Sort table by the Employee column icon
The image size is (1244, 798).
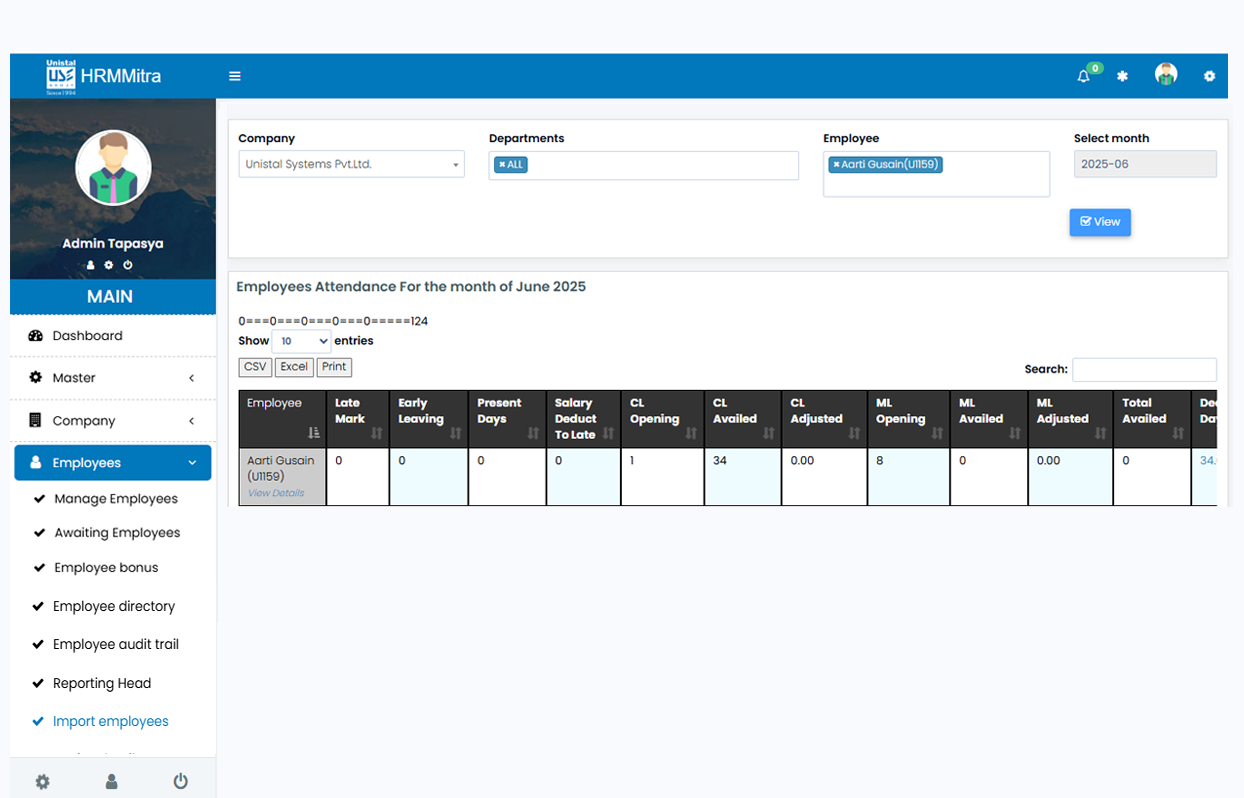coord(314,433)
